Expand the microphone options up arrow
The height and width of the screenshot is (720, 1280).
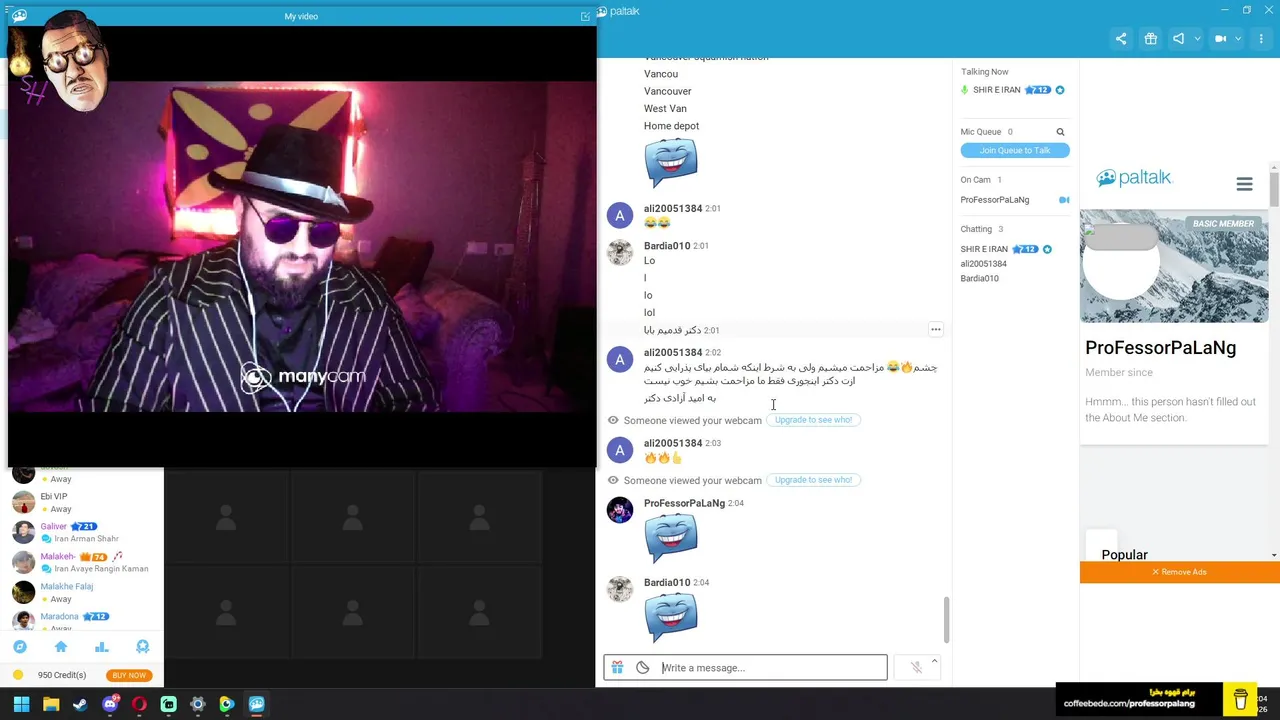coord(934,661)
